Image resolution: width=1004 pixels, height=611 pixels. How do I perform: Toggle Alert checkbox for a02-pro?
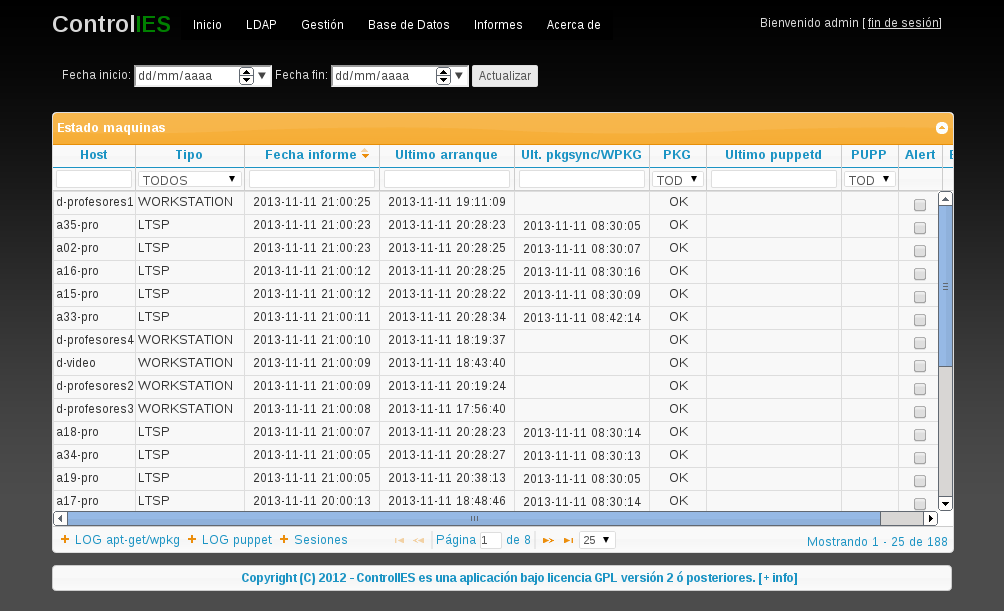tap(920, 251)
